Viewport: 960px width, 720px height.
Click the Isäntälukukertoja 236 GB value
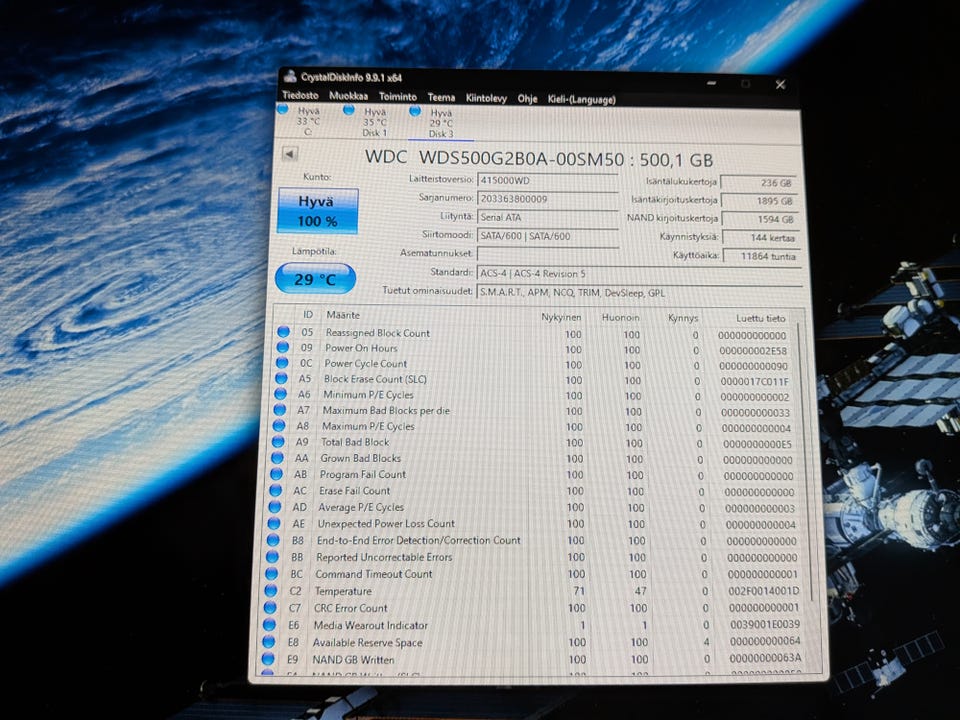(x=758, y=182)
